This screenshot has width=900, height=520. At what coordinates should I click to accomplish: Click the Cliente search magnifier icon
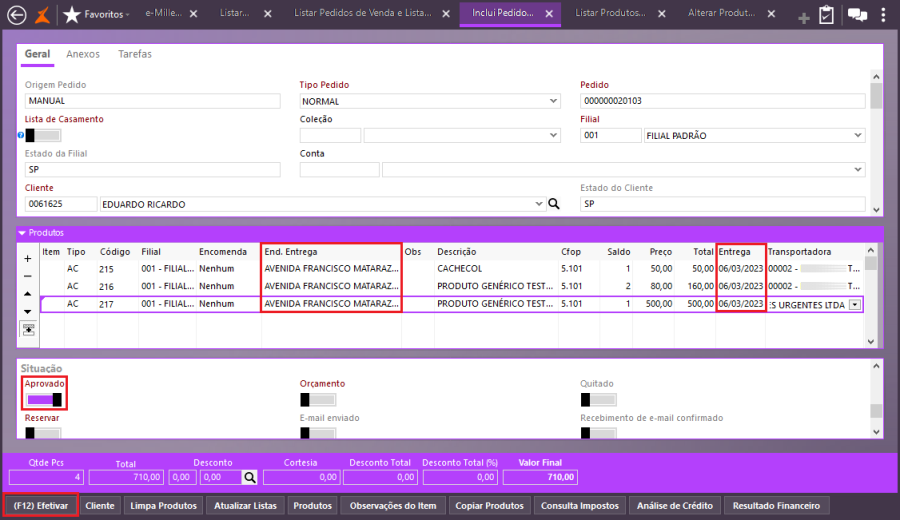pos(554,204)
